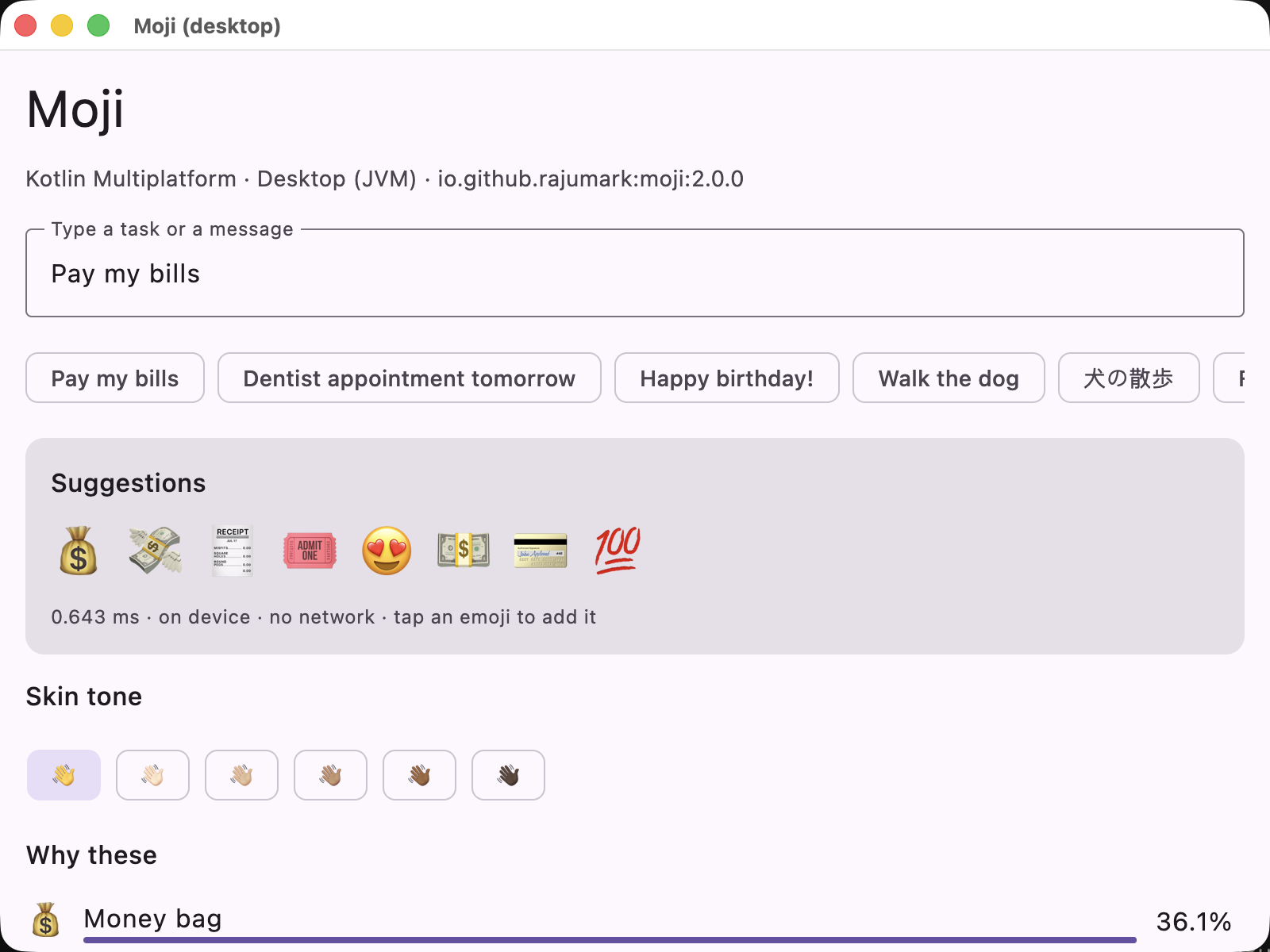Choose the medium-dark skin tone hand
This screenshot has width=1270, height=952.
click(x=419, y=775)
